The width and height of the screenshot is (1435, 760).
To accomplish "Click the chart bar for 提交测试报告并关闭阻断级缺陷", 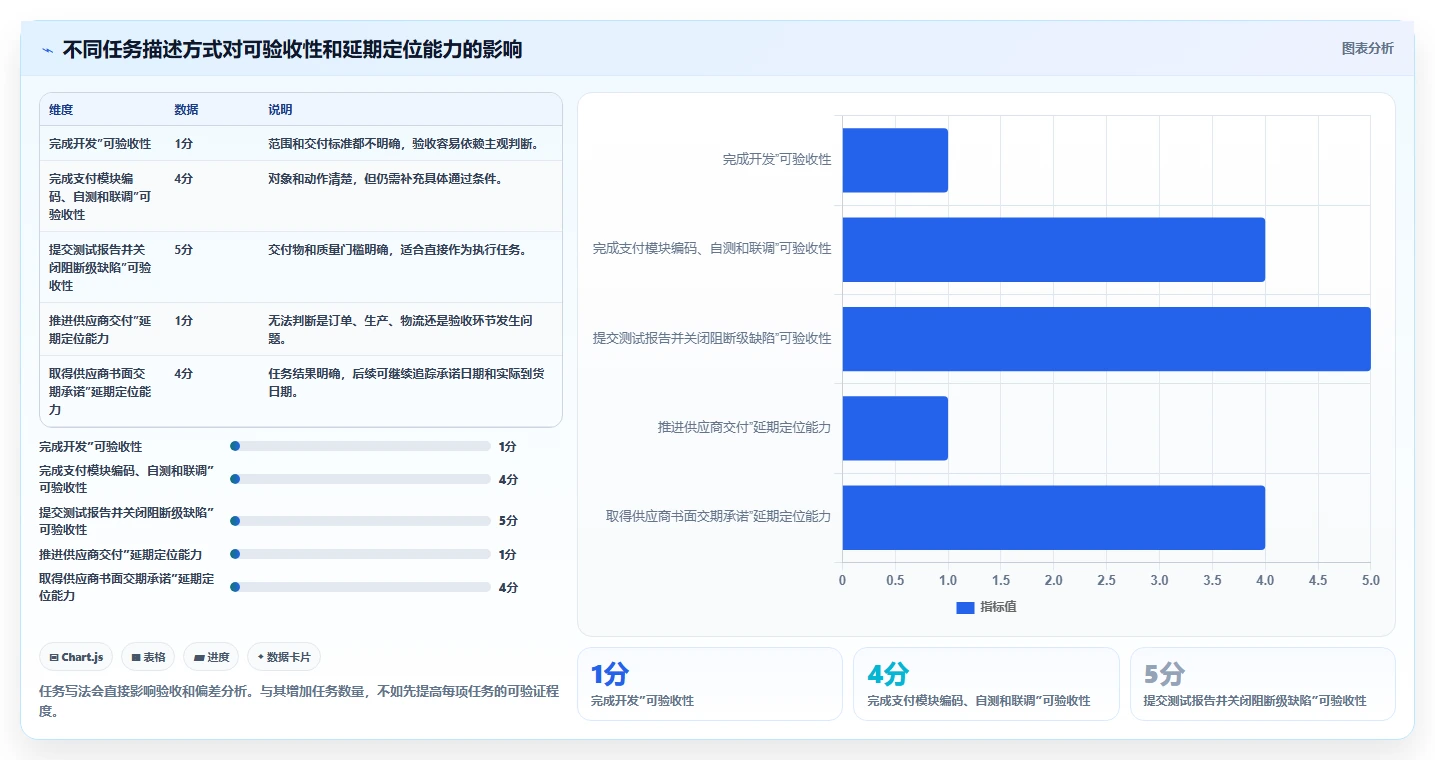I will 1107,338.
